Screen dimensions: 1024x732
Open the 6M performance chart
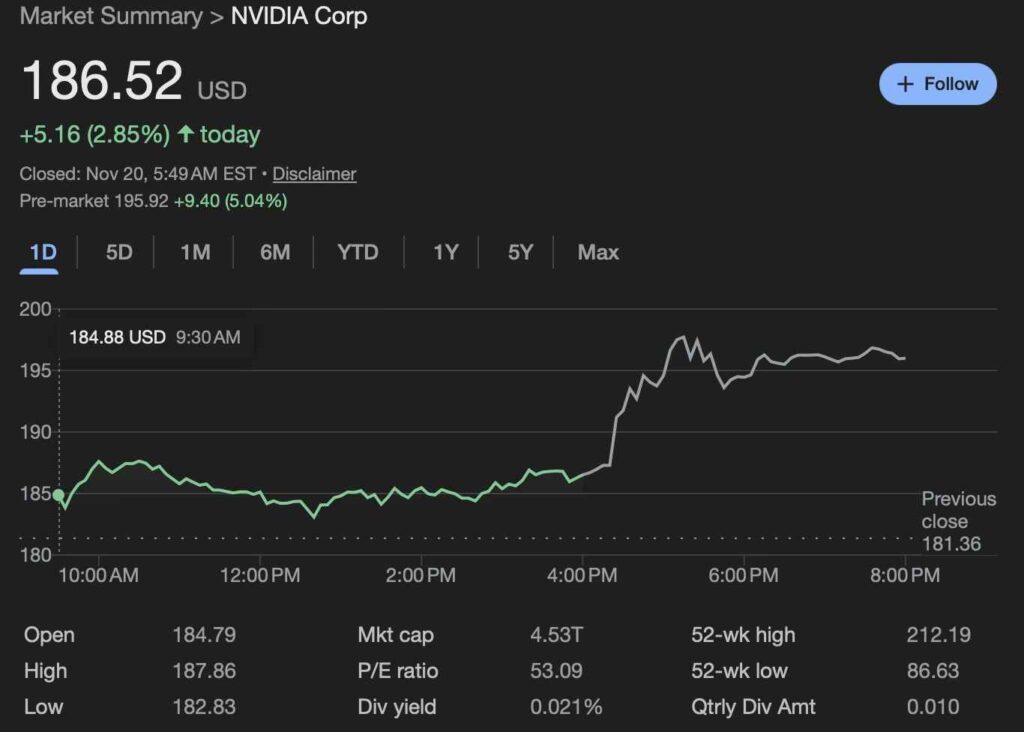[275, 253]
